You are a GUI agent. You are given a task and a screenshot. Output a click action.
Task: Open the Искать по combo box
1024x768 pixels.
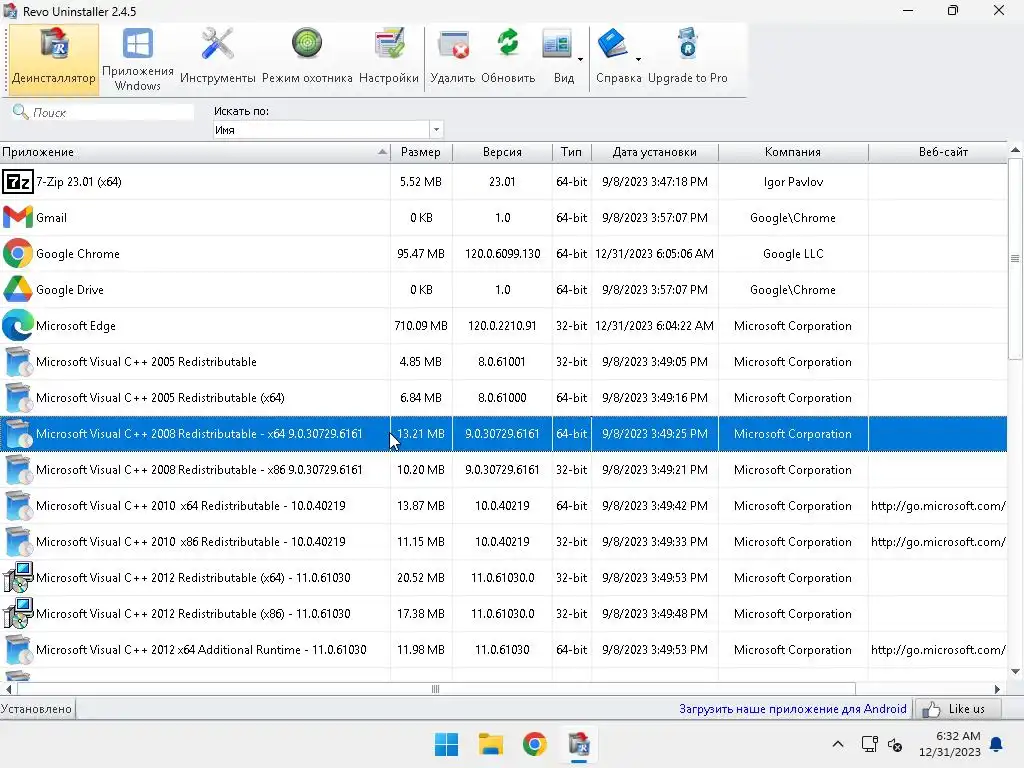tap(328, 129)
